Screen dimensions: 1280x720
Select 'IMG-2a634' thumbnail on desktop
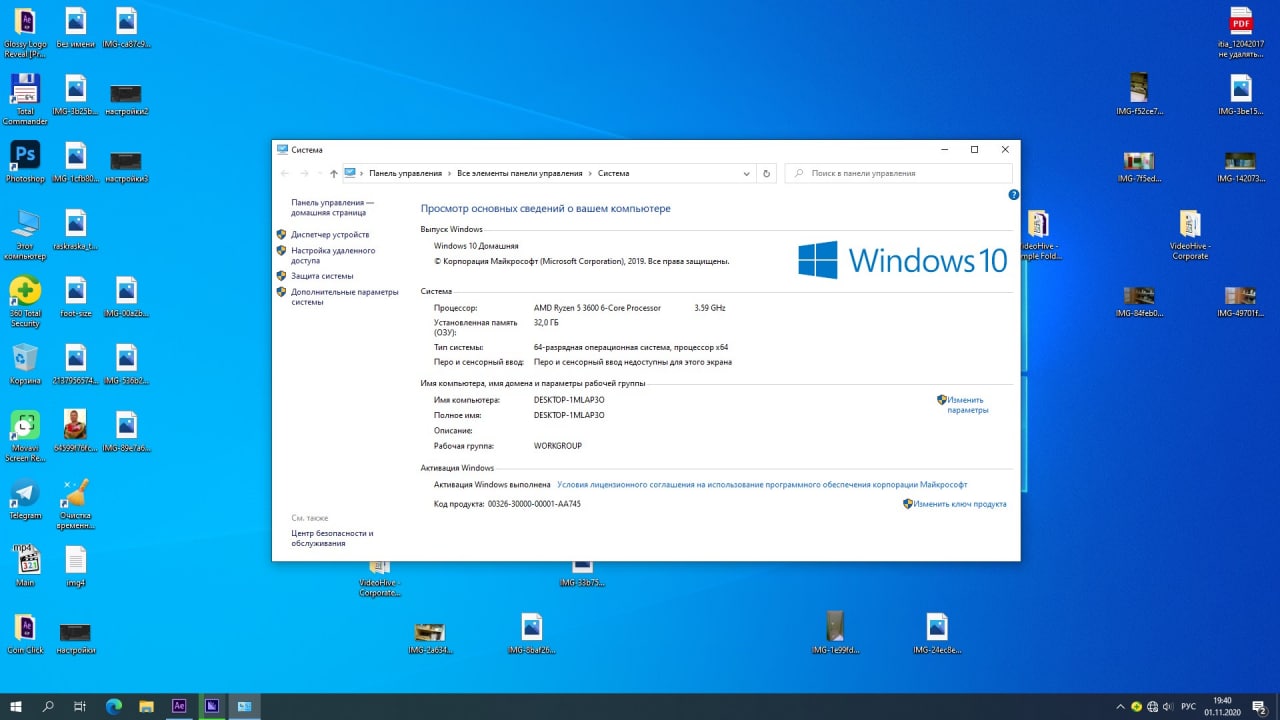point(429,637)
